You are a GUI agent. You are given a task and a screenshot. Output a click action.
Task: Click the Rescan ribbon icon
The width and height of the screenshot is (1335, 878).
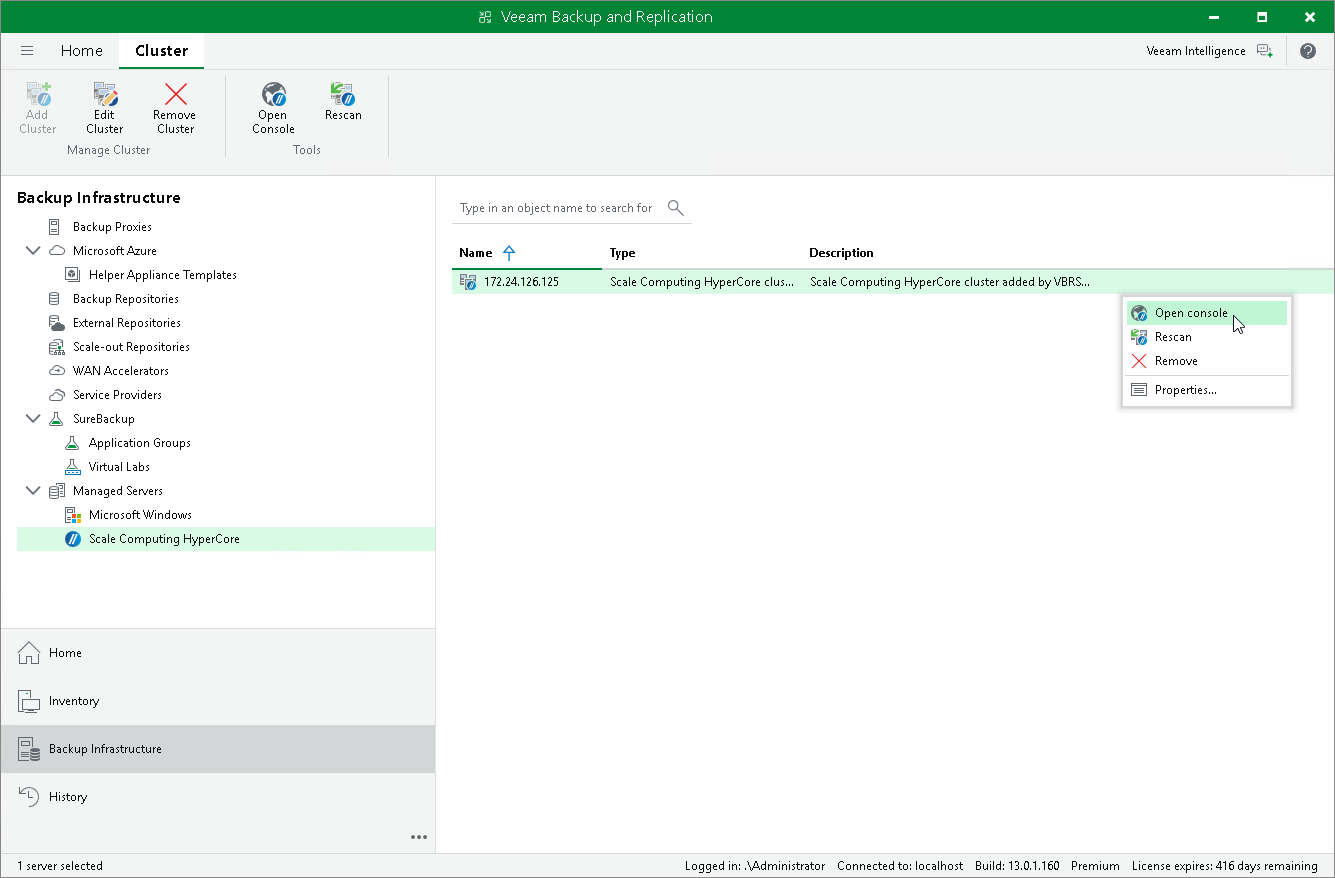click(343, 94)
